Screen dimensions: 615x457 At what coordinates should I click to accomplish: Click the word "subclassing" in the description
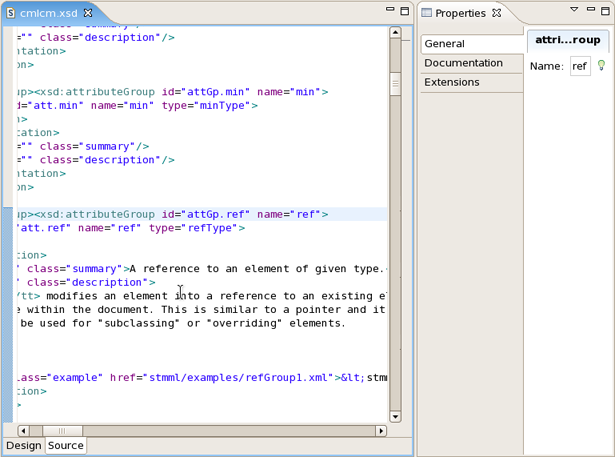click(139, 324)
